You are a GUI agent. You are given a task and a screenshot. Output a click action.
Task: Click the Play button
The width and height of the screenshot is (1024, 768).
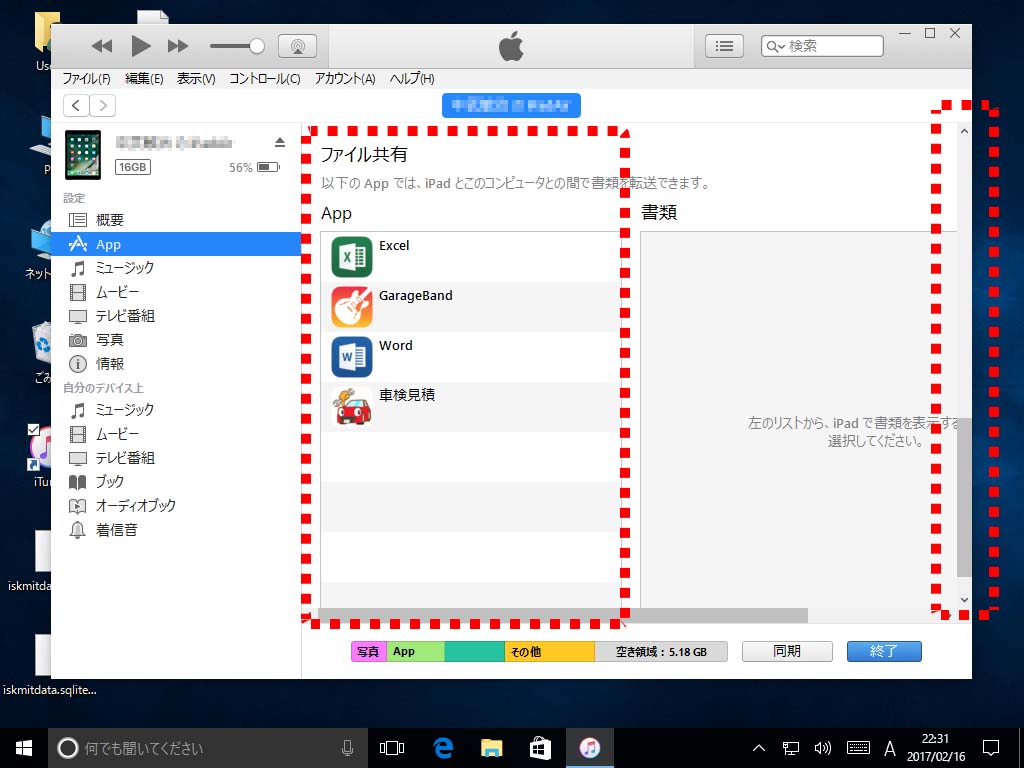click(x=140, y=46)
